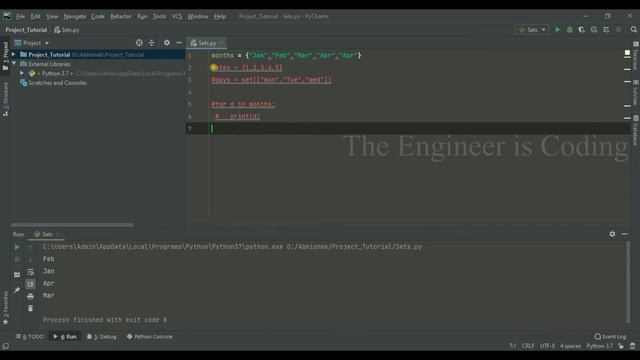Open the TODO tool window button

(29, 337)
